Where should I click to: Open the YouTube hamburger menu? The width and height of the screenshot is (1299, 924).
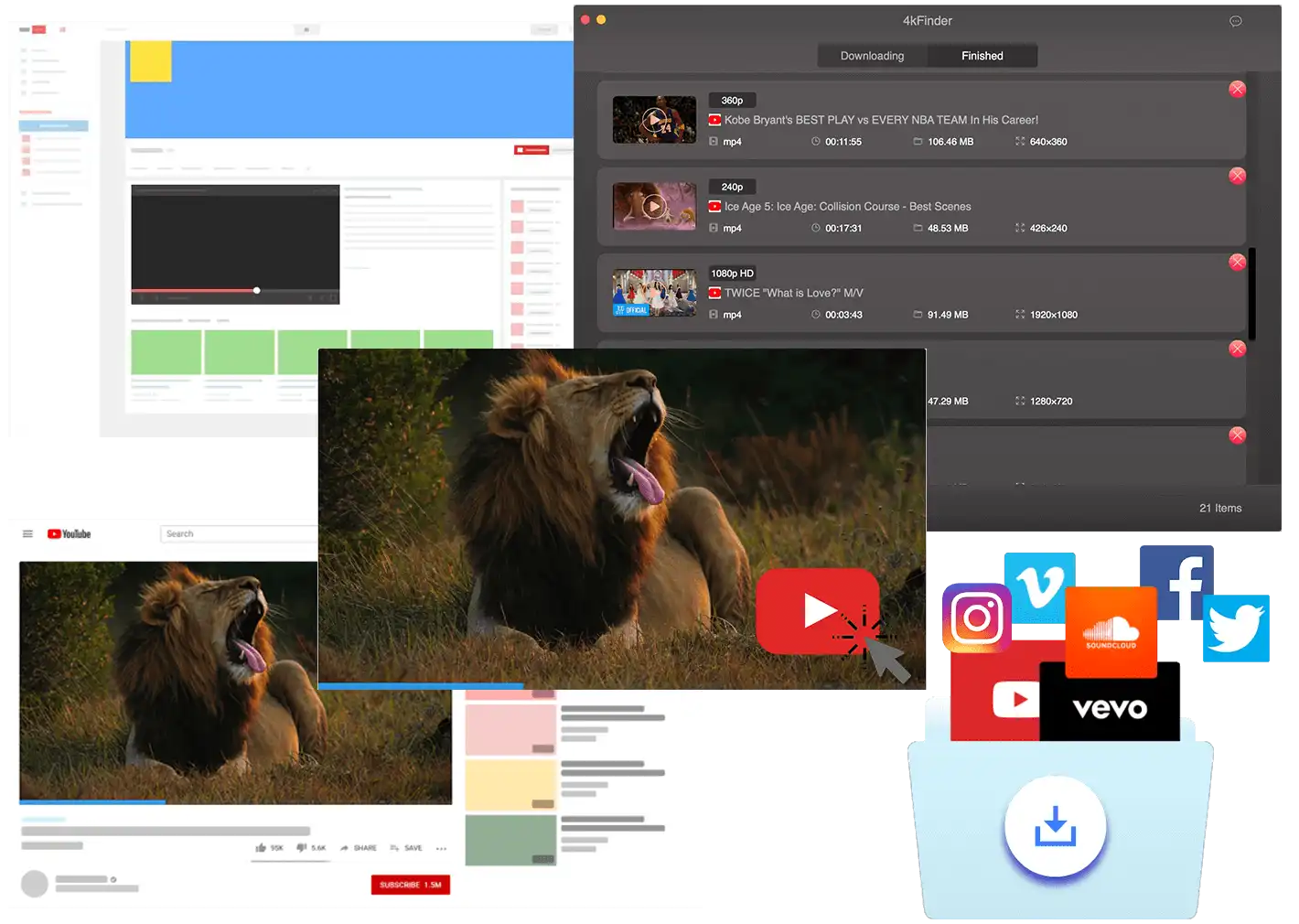click(x=27, y=533)
